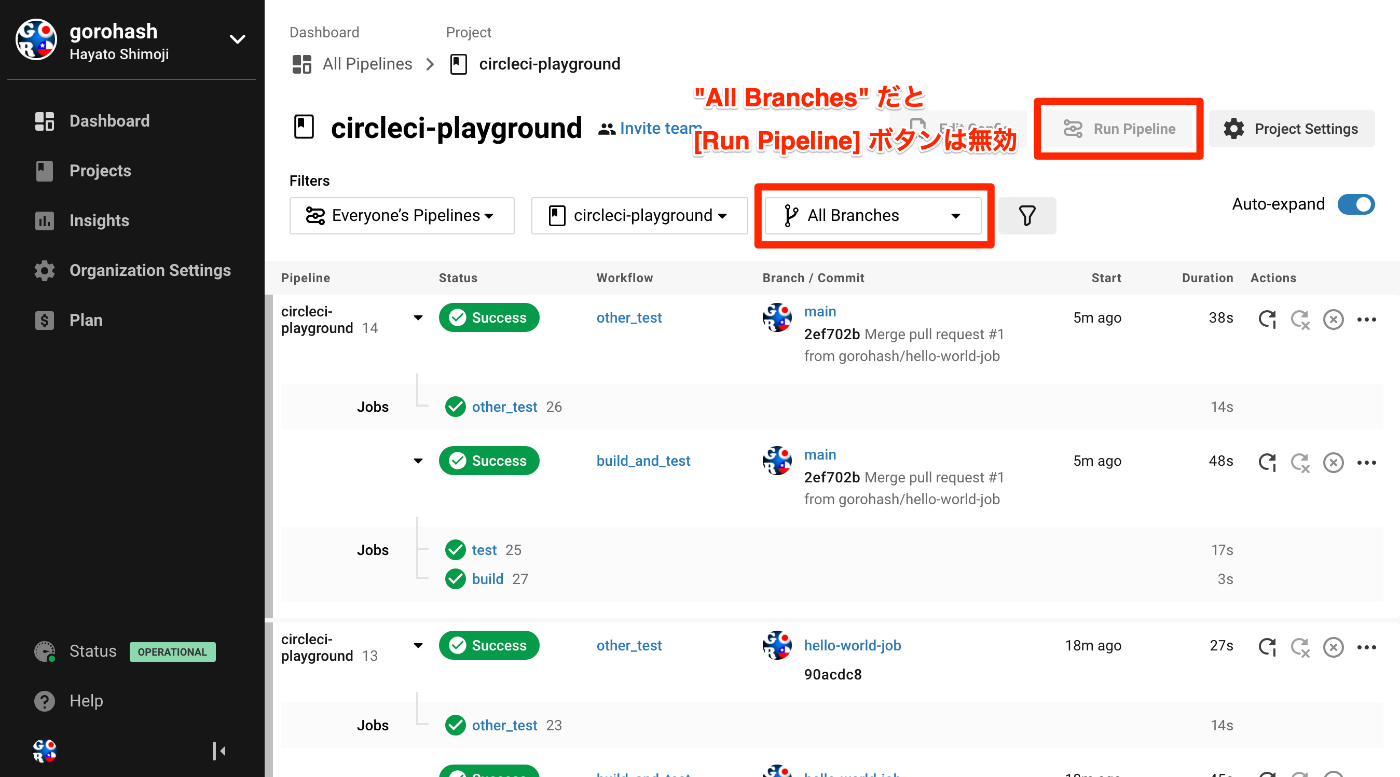Click the gorohash organization avatar
This screenshot has height=777, width=1400.
[36, 40]
